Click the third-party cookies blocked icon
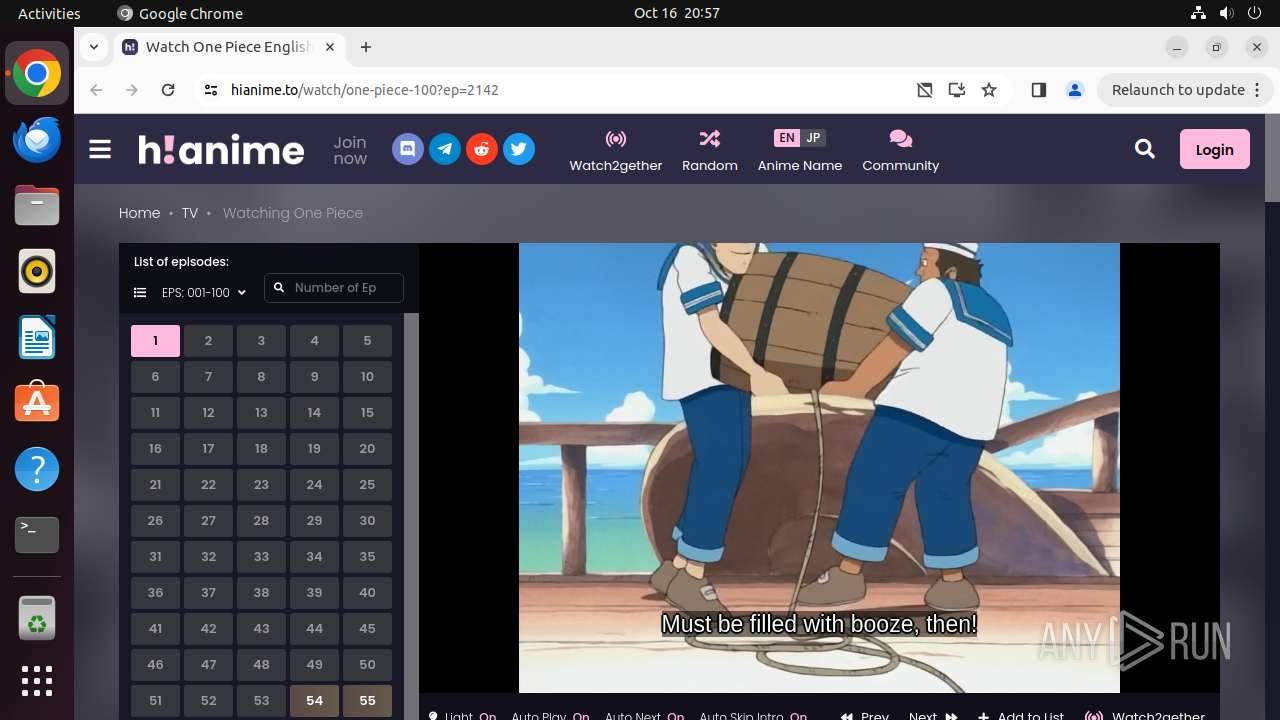Viewport: 1280px width, 720px height. (925, 90)
